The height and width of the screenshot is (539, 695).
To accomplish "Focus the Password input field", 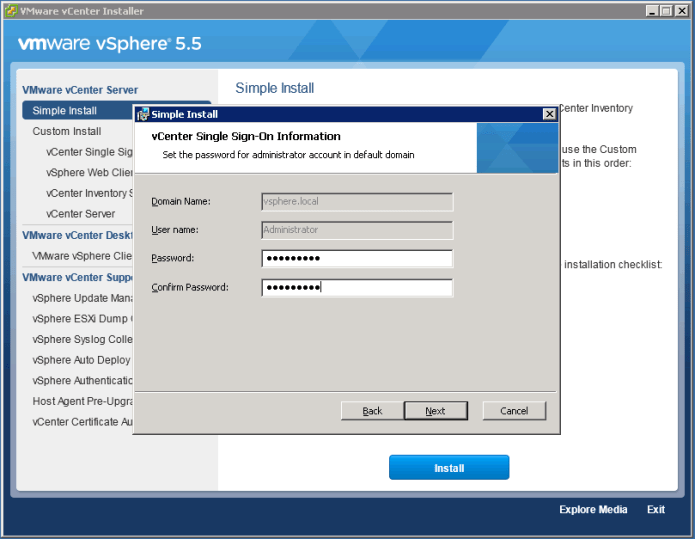I will tap(357, 259).
